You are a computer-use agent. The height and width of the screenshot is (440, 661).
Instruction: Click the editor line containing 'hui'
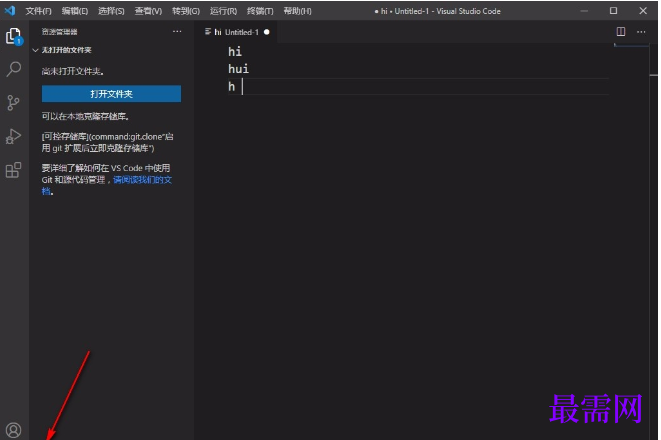tap(238, 69)
